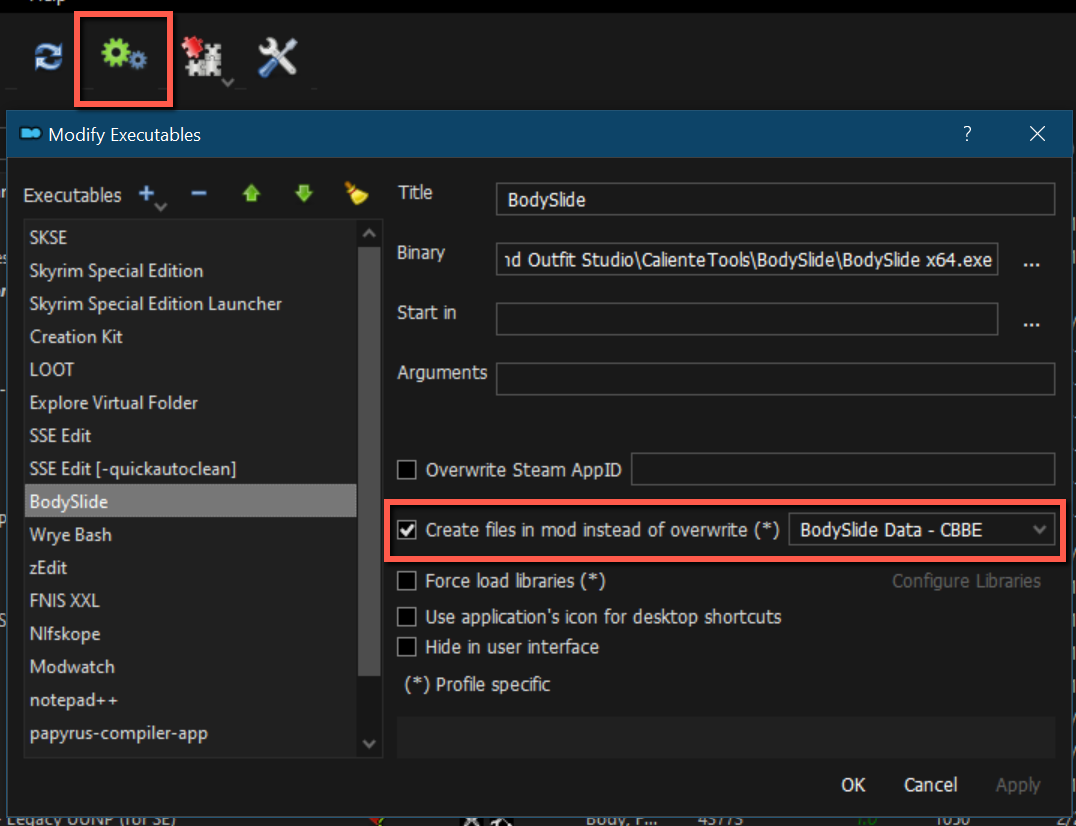Select SKSE in the executables list
The height and width of the screenshot is (826, 1076).
pos(191,237)
